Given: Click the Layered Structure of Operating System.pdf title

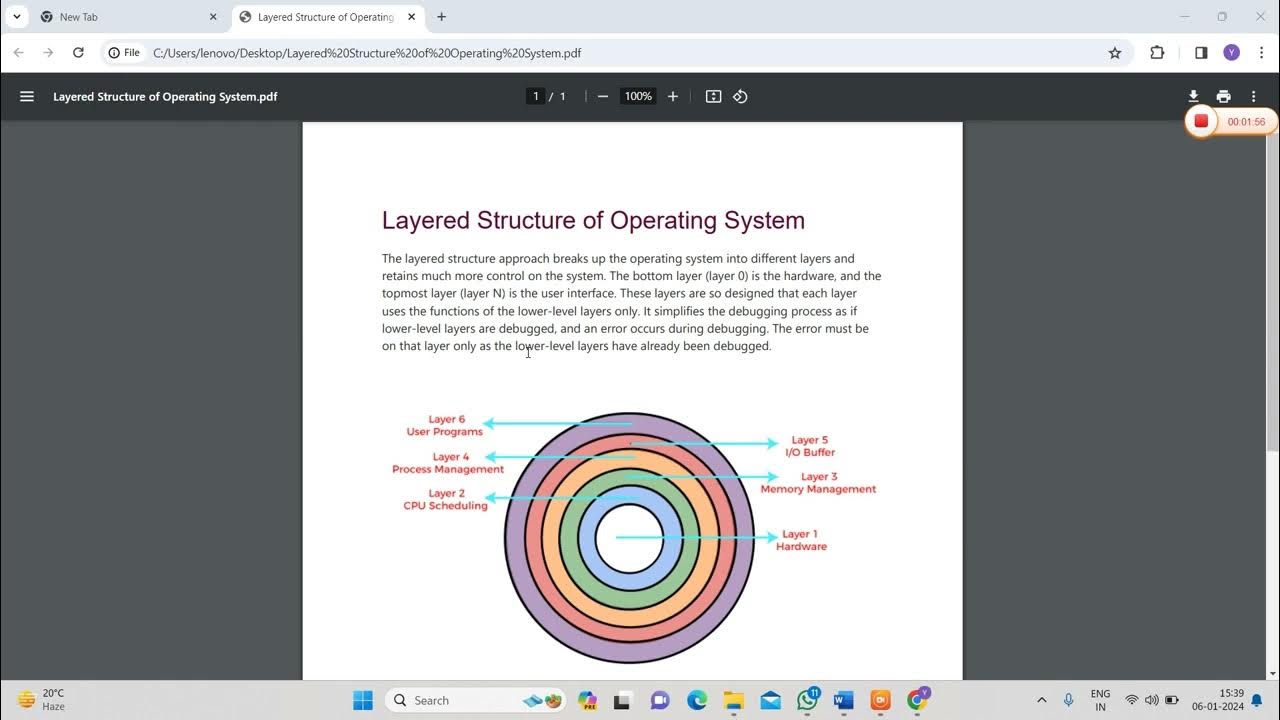Looking at the screenshot, I should (x=165, y=96).
